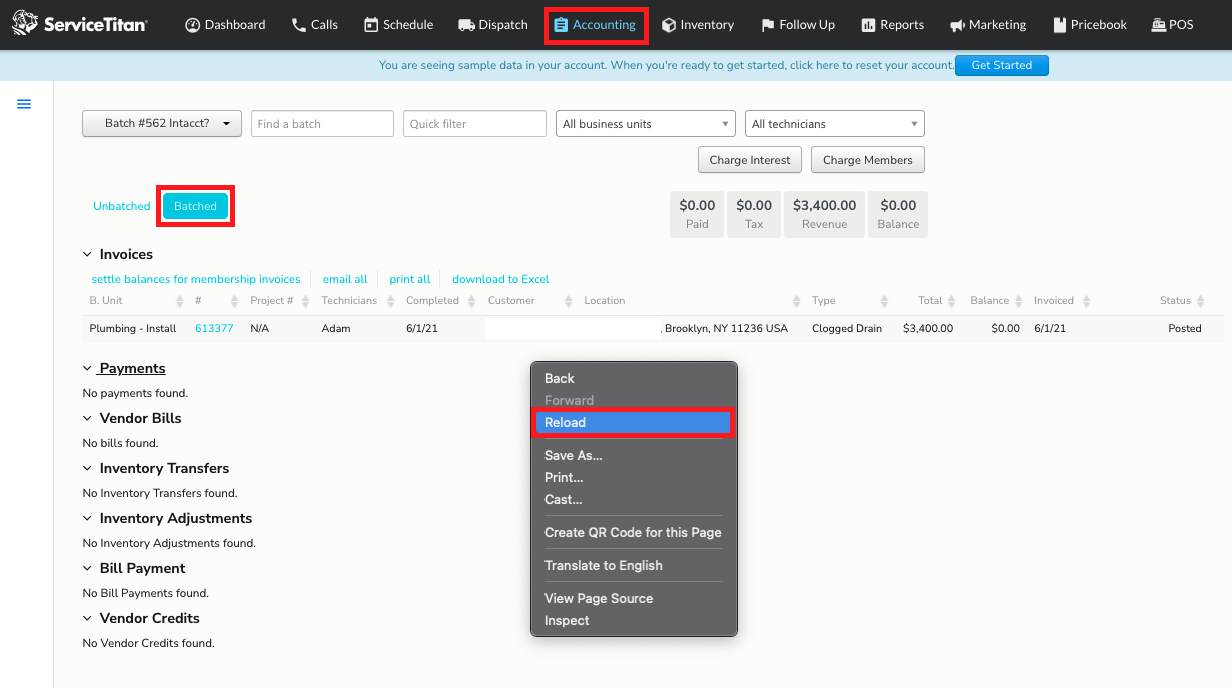Open the Pricebook

[x=1089, y=24]
